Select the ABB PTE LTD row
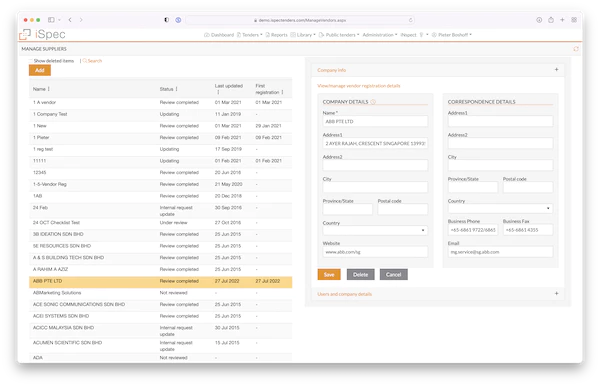Image resolution: width=600 pixels, height=386 pixels. coord(161,281)
